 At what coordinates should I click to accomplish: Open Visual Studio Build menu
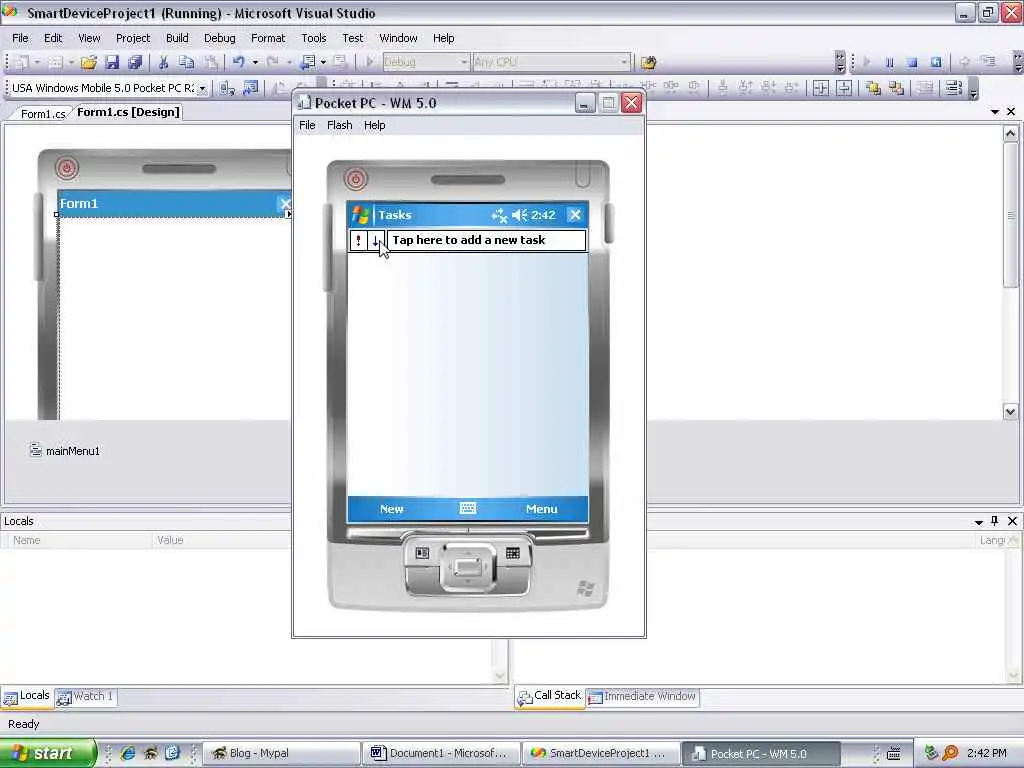click(x=177, y=38)
